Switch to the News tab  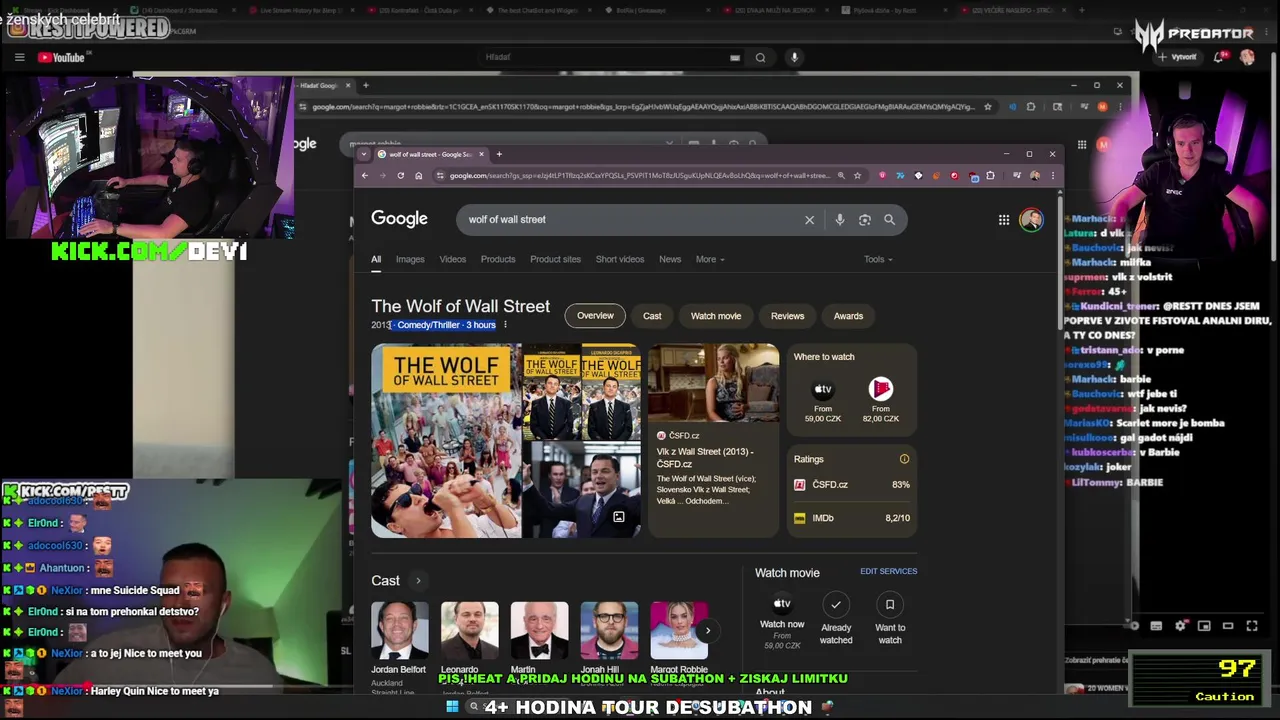(670, 259)
